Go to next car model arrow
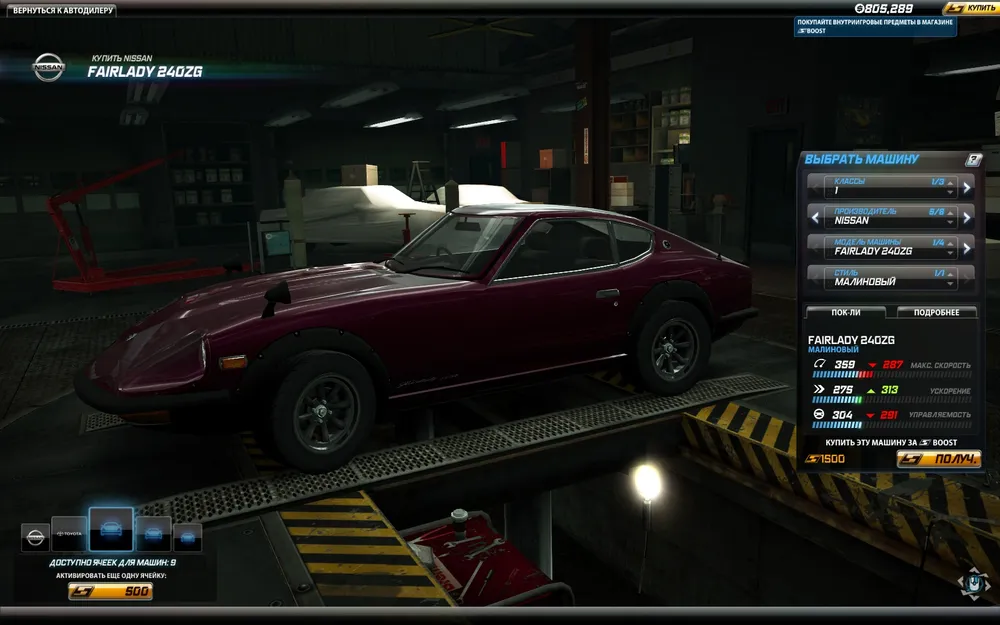Image resolution: width=1000 pixels, height=625 pixels. 966,247
